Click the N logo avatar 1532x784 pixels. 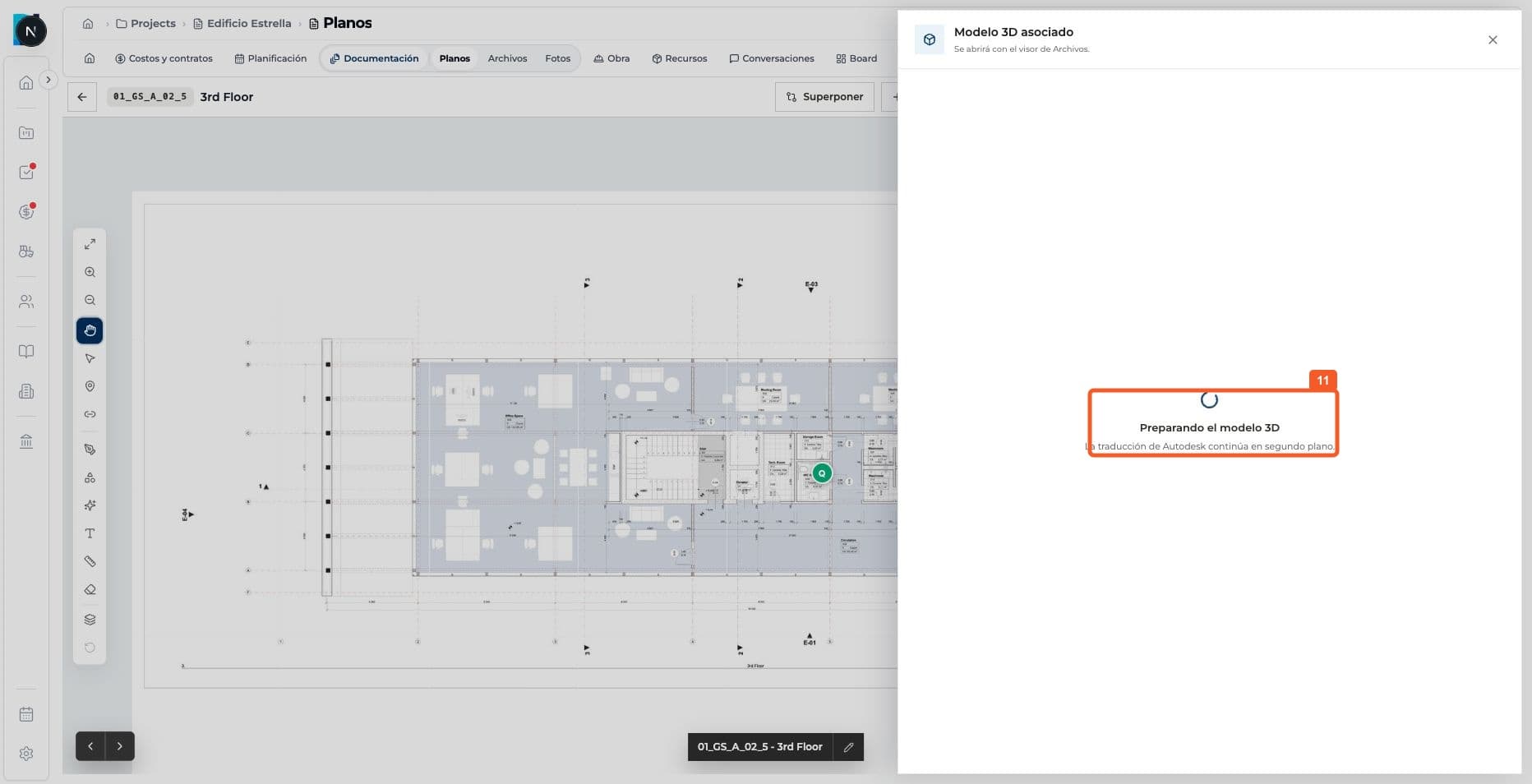click(30, 31)
